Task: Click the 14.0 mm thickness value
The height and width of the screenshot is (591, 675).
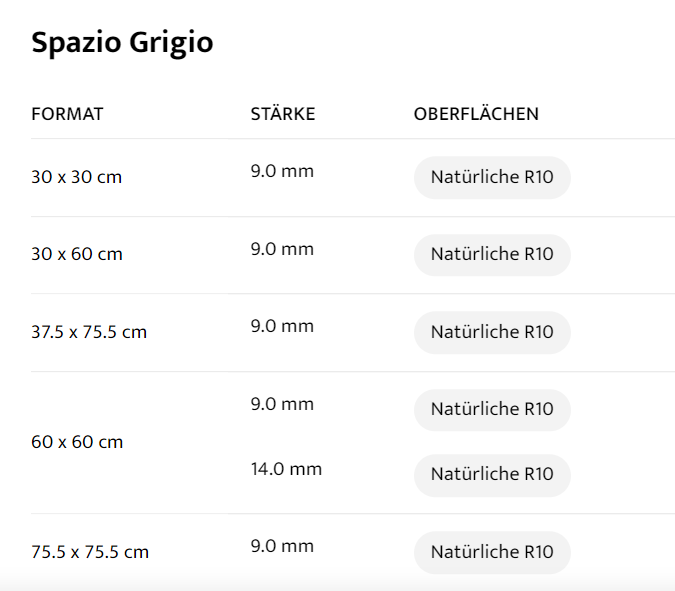Action: pyautogui.click(x=286, y=469)
